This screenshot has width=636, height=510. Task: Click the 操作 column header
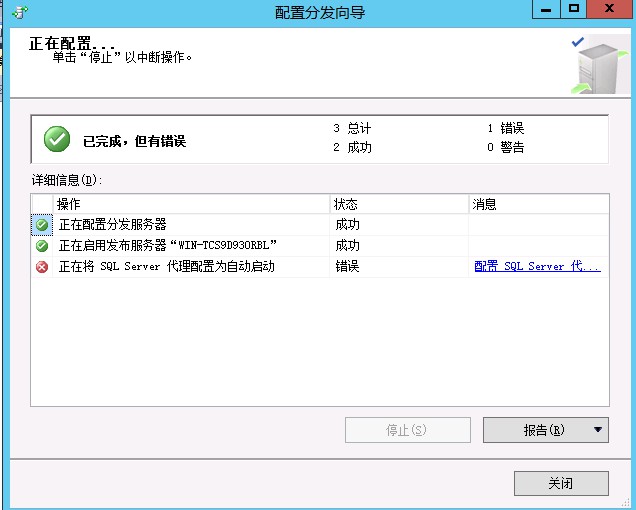tap(69, 204)
